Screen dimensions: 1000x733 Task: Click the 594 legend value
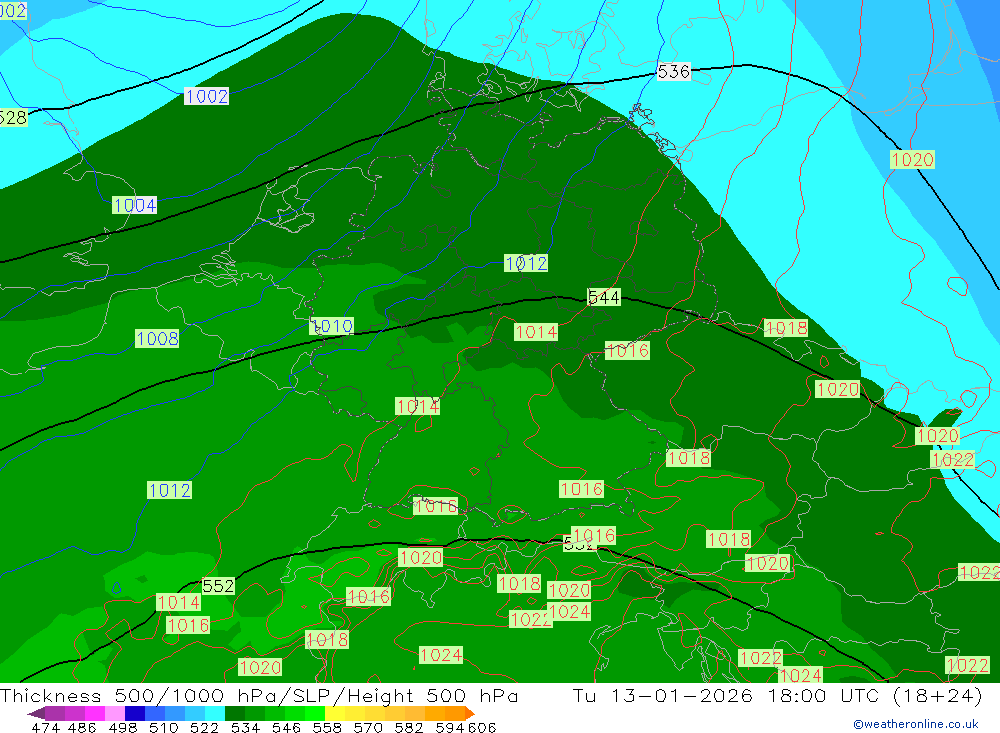[450, 727]
